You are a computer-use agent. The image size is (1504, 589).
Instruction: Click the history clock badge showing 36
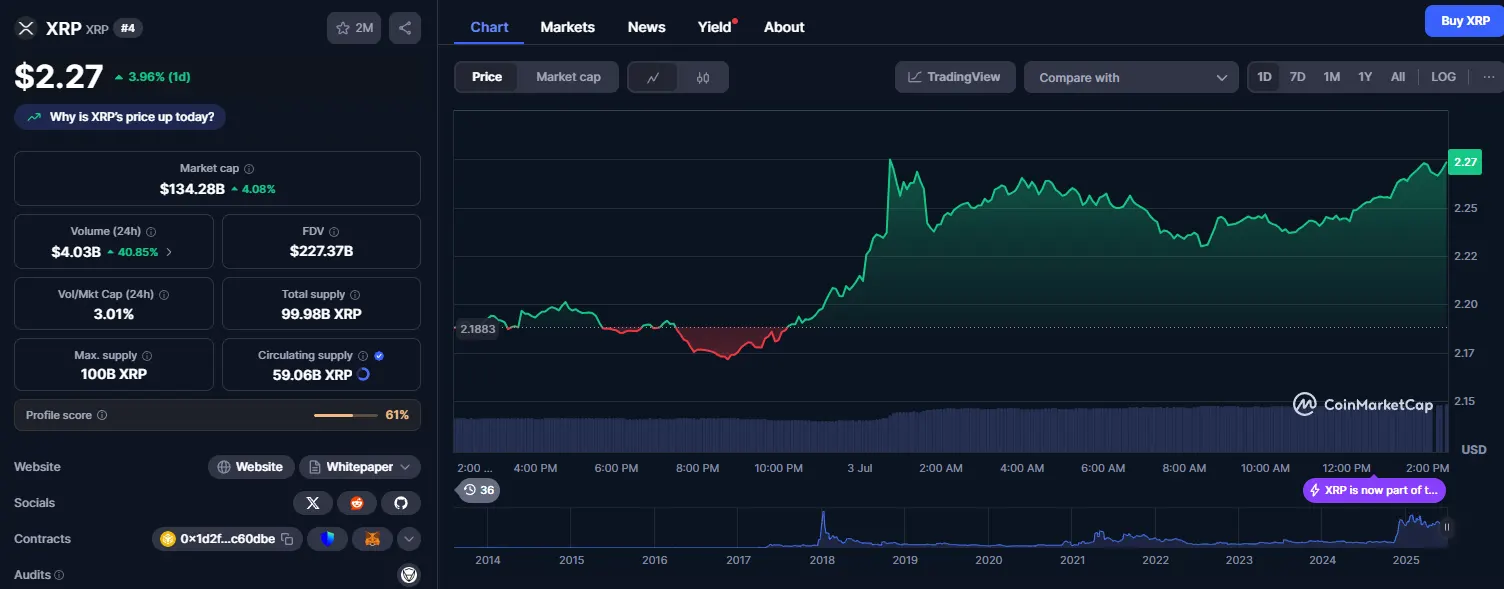[479, 490]
